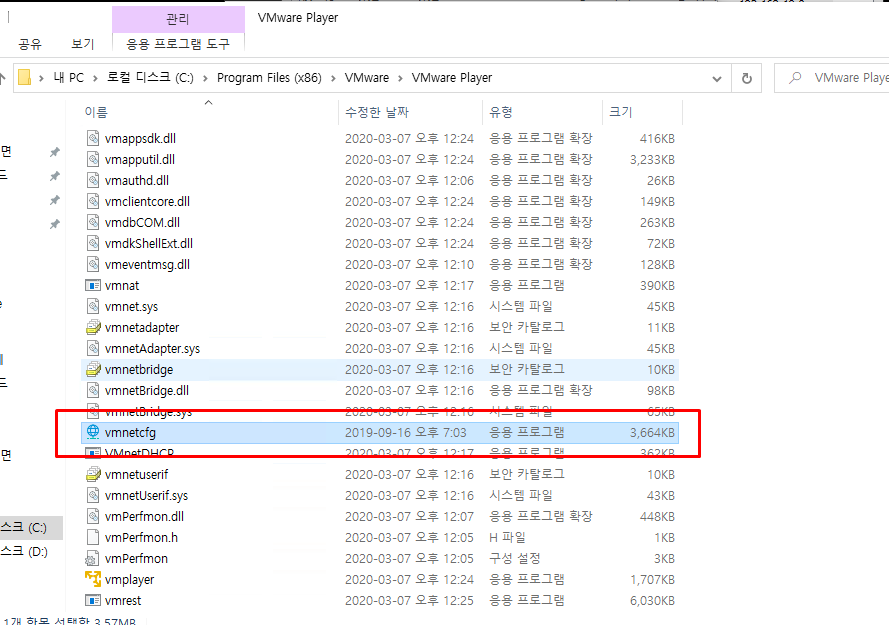Open the 응용 프로그램 도구 tab

point(178,44)
